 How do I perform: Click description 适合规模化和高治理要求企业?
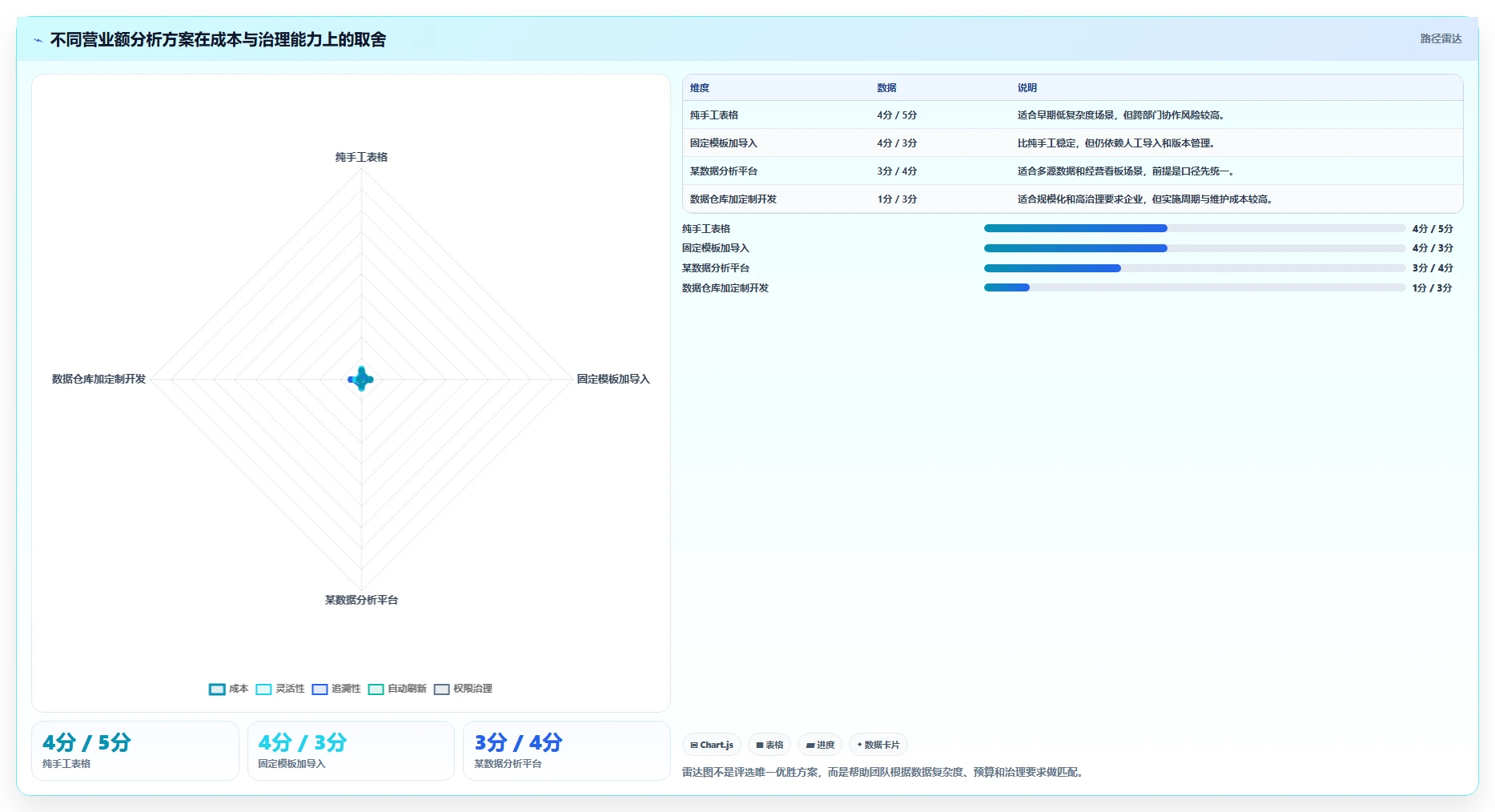(1145, 199)
